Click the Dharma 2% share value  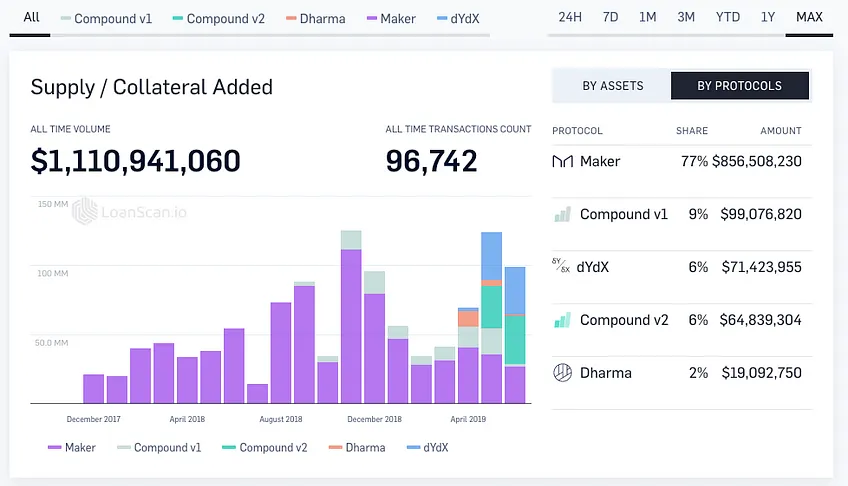pyautogui.click(x=698, y=373)
